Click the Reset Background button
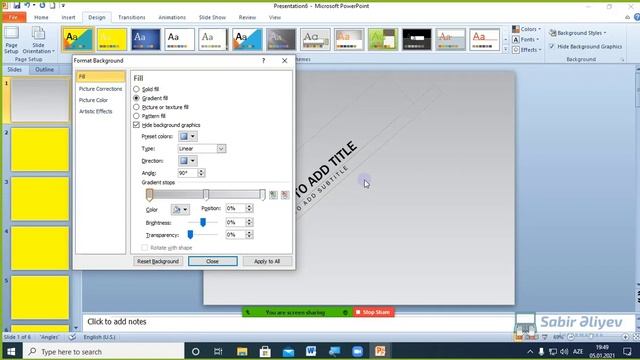 click(158, 261)
